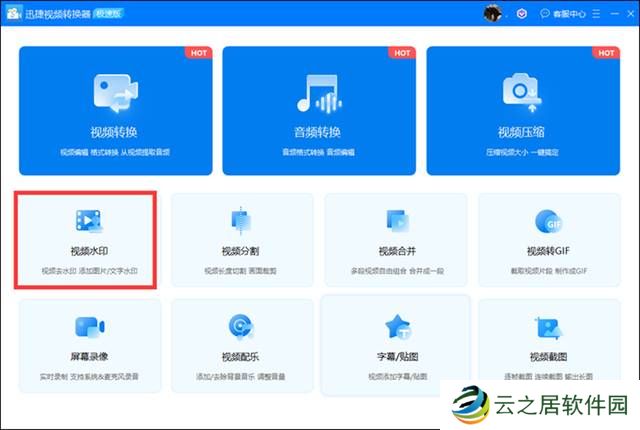This screenshot has height=430, width=640.
Task: Click the 极速版 edition badge
Action: (108, 13)
